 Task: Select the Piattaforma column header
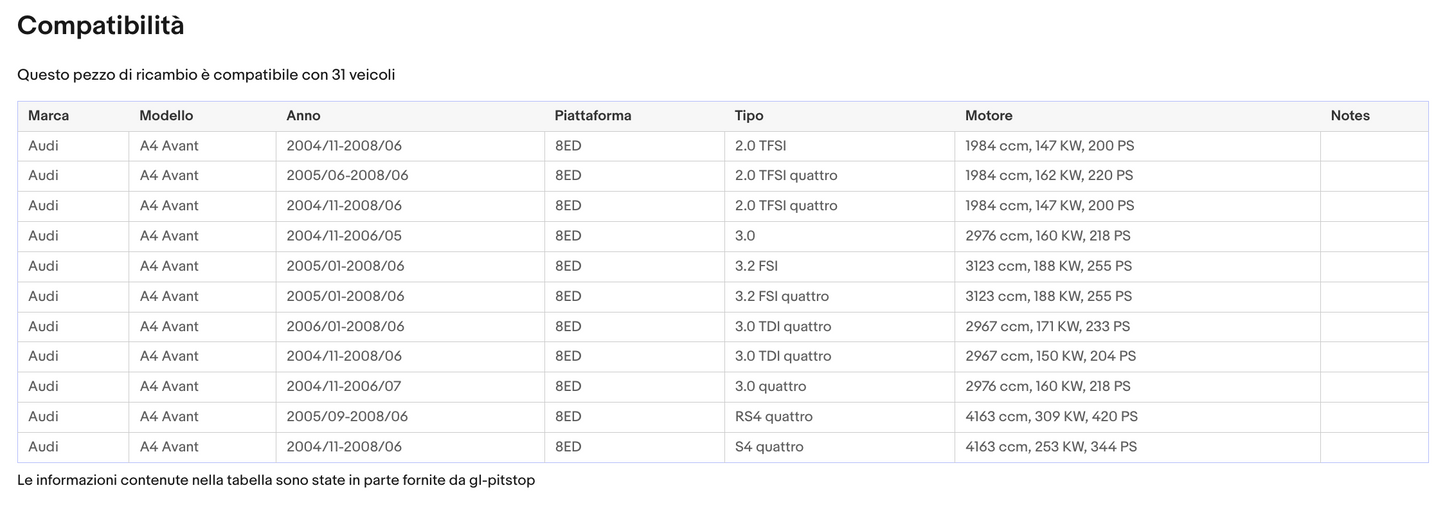click(593, 116)
